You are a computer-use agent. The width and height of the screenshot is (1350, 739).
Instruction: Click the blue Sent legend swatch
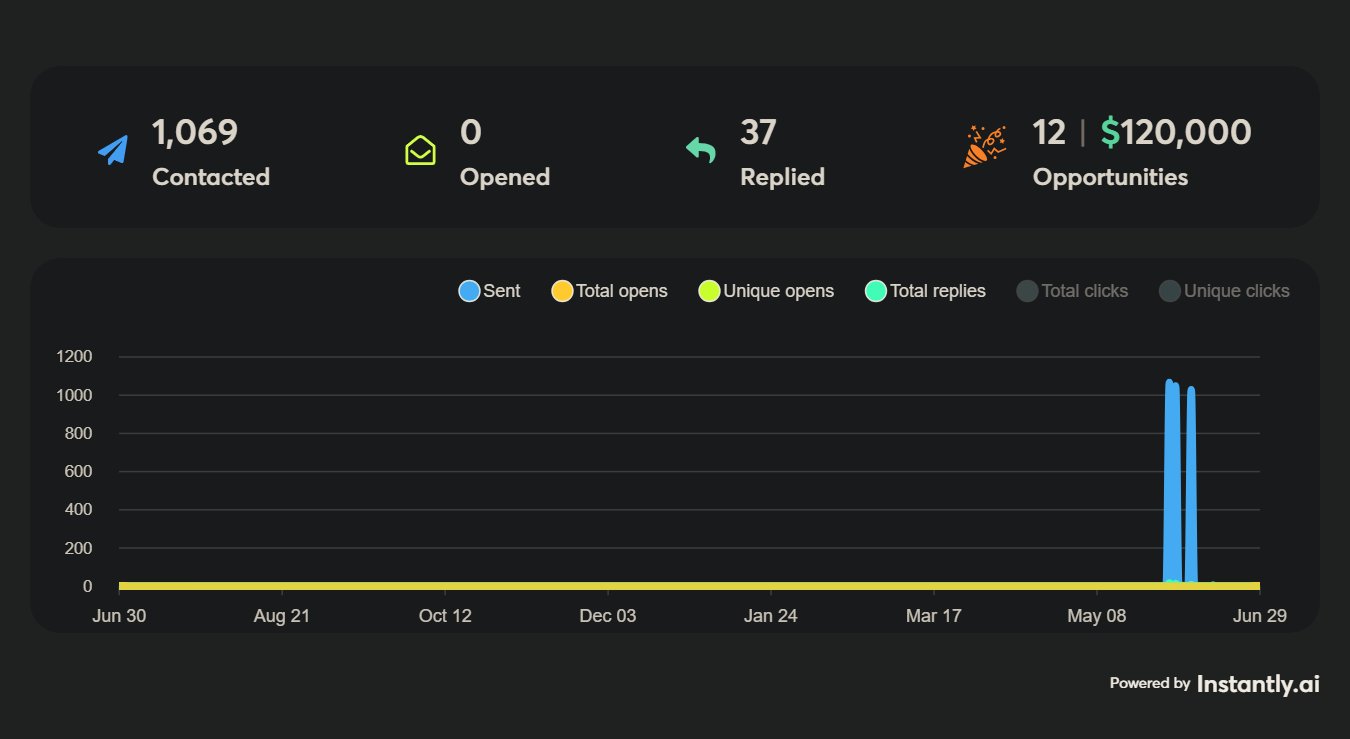[x=469, y=291]
